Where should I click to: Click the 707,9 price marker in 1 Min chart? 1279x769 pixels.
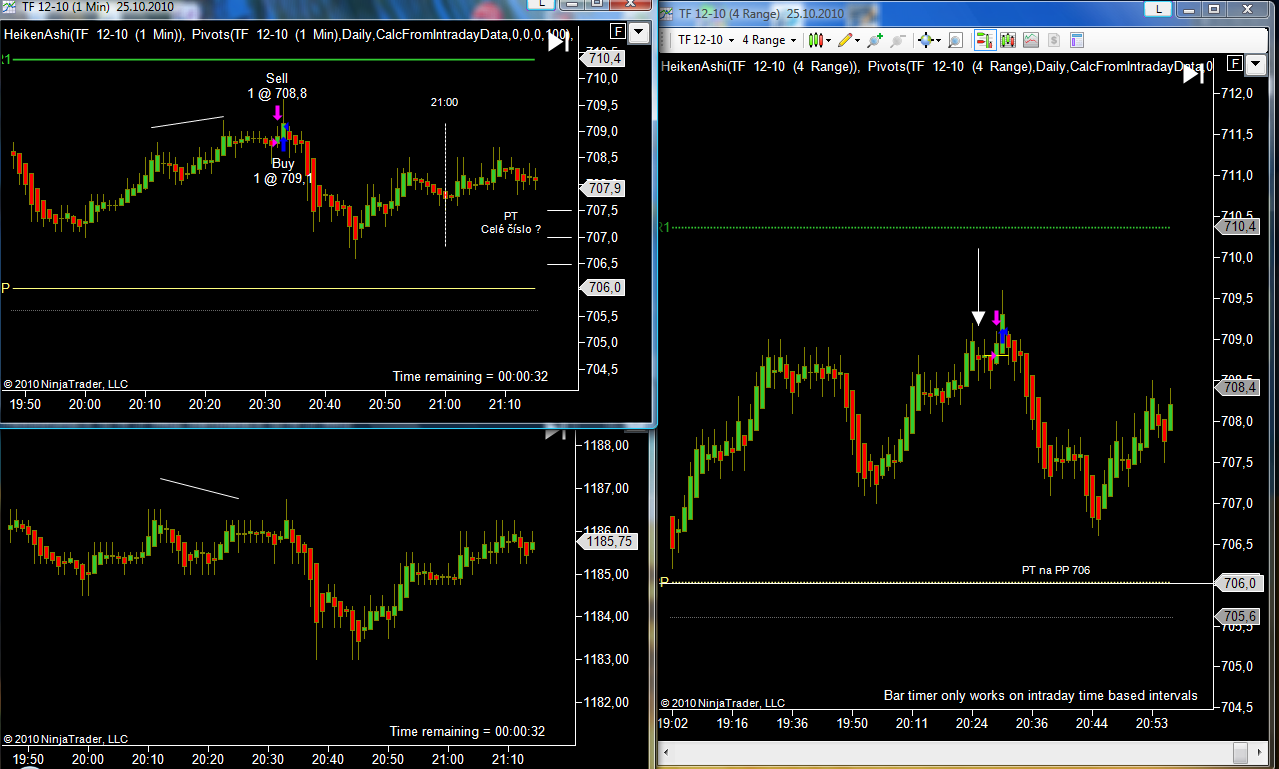point(601,188)
